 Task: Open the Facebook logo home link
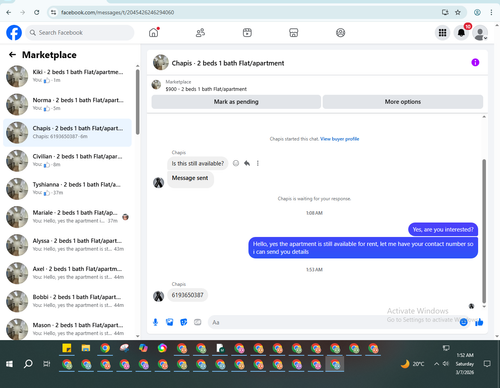pyautogui.click(x=14, y=33)
